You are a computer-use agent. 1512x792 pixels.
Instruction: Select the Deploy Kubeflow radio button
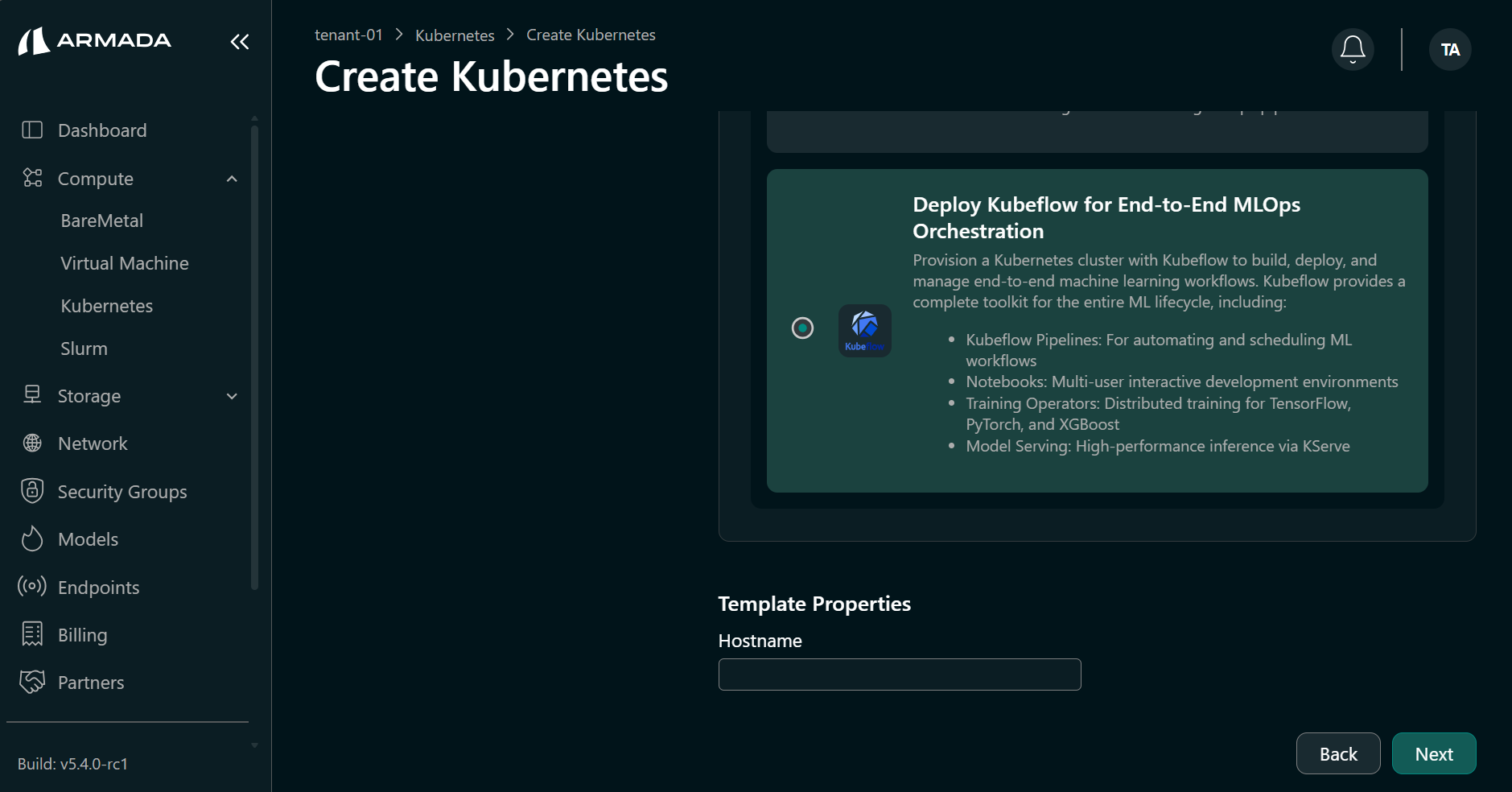[x=802, y=328]
